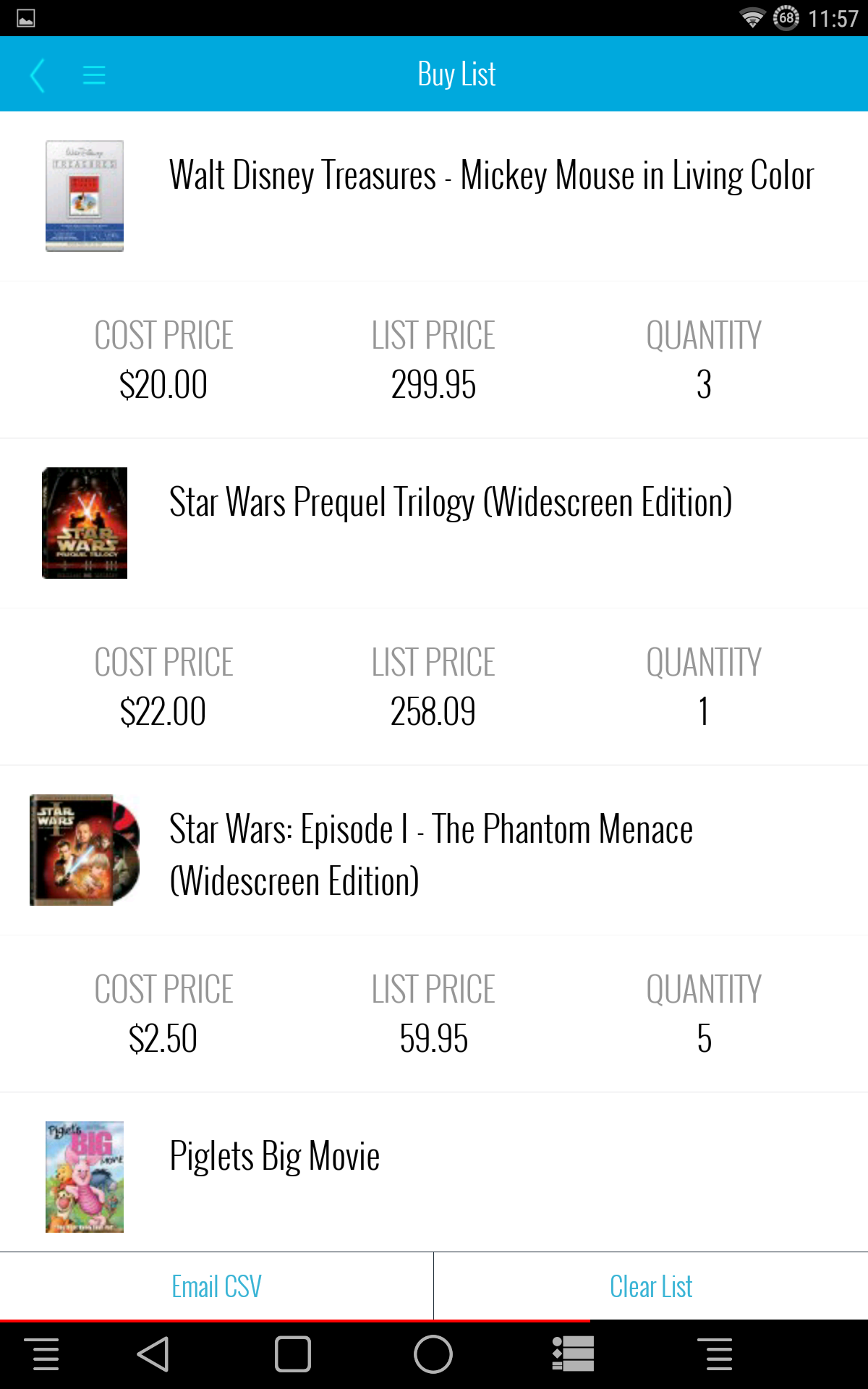Tap the list view icon in navigation bar
The image size is (868, 1389).
click(x=573, y=1354)
